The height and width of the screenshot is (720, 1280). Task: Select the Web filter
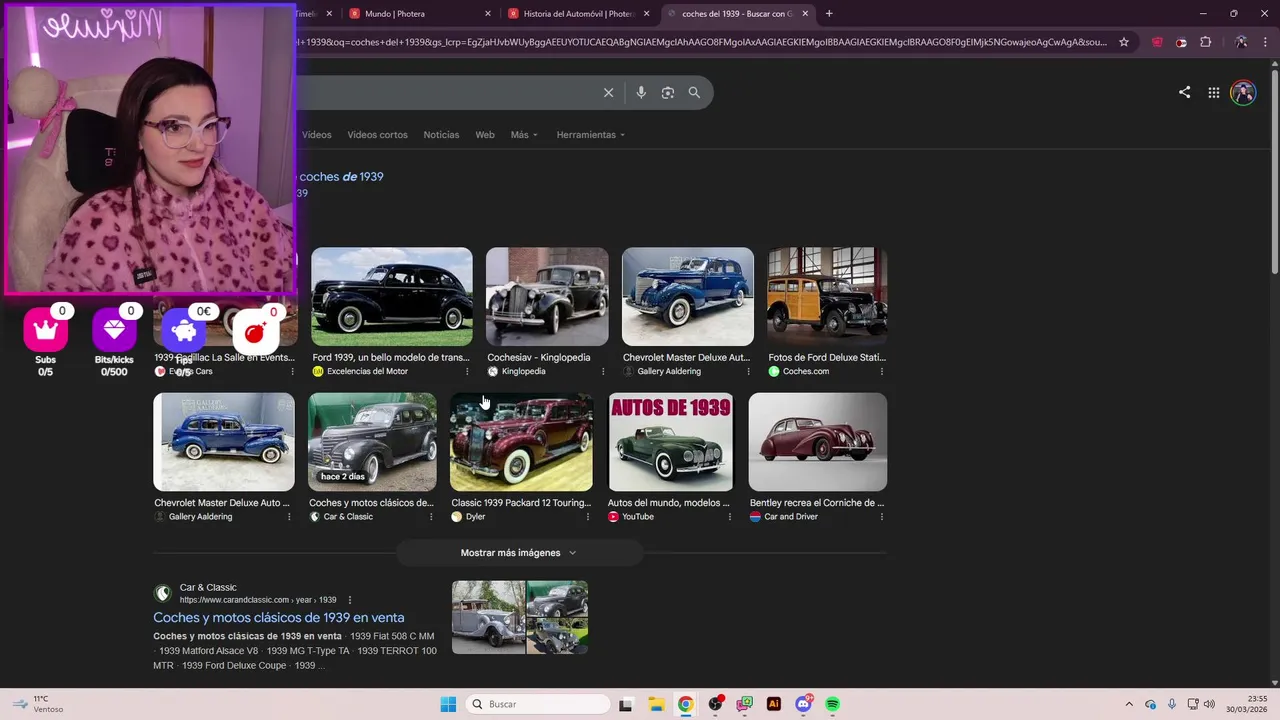point(485,135)
